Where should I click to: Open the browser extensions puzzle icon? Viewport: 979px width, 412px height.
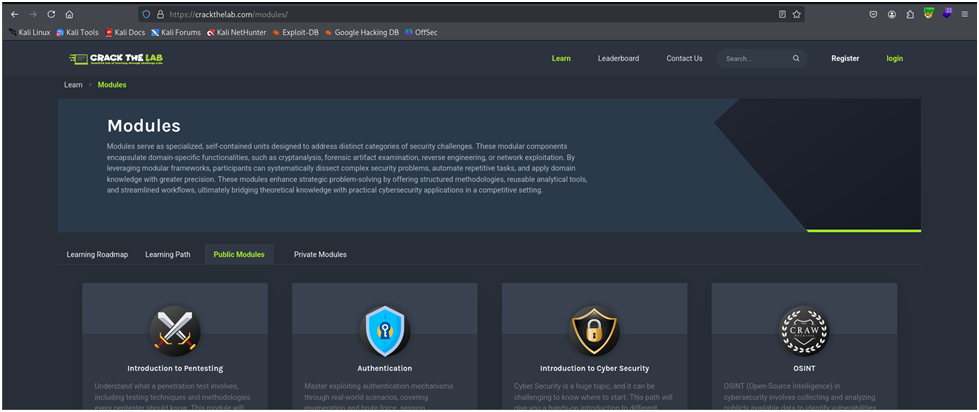click(909, 14)
